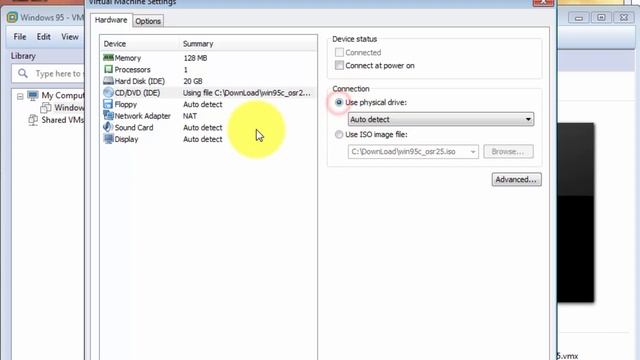640x360 pixels.
Task: Click the Advanced... button
Action: tap(516, 180)
